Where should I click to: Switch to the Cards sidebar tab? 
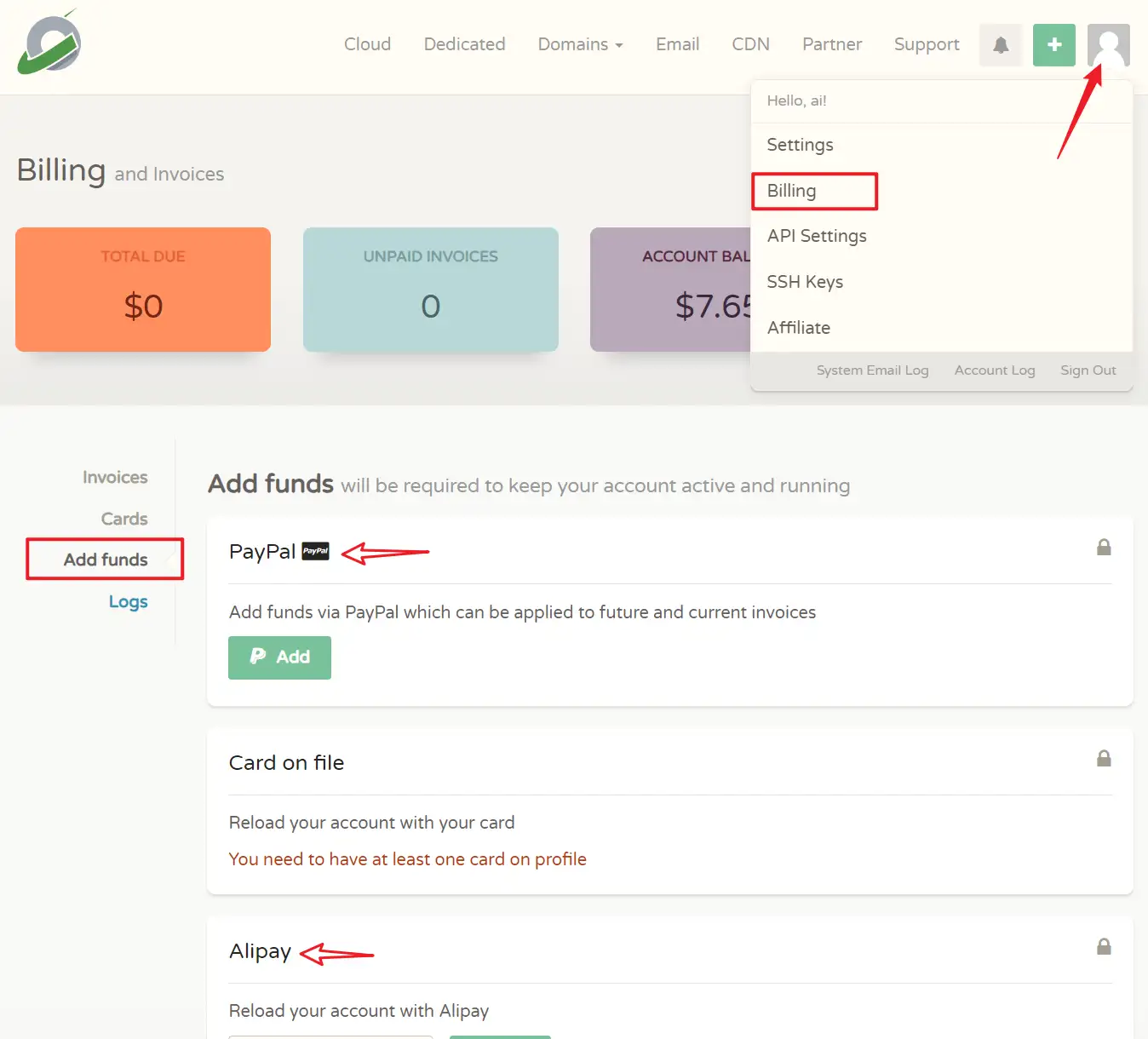(124, 519)
